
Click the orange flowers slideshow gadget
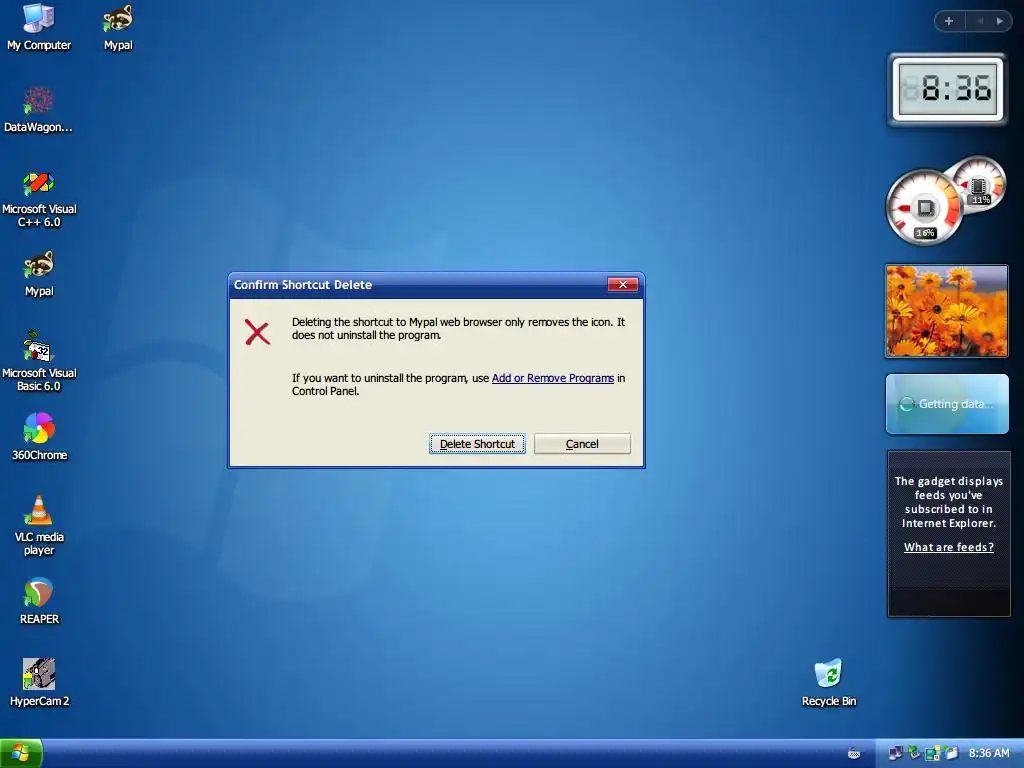(946, 311)
